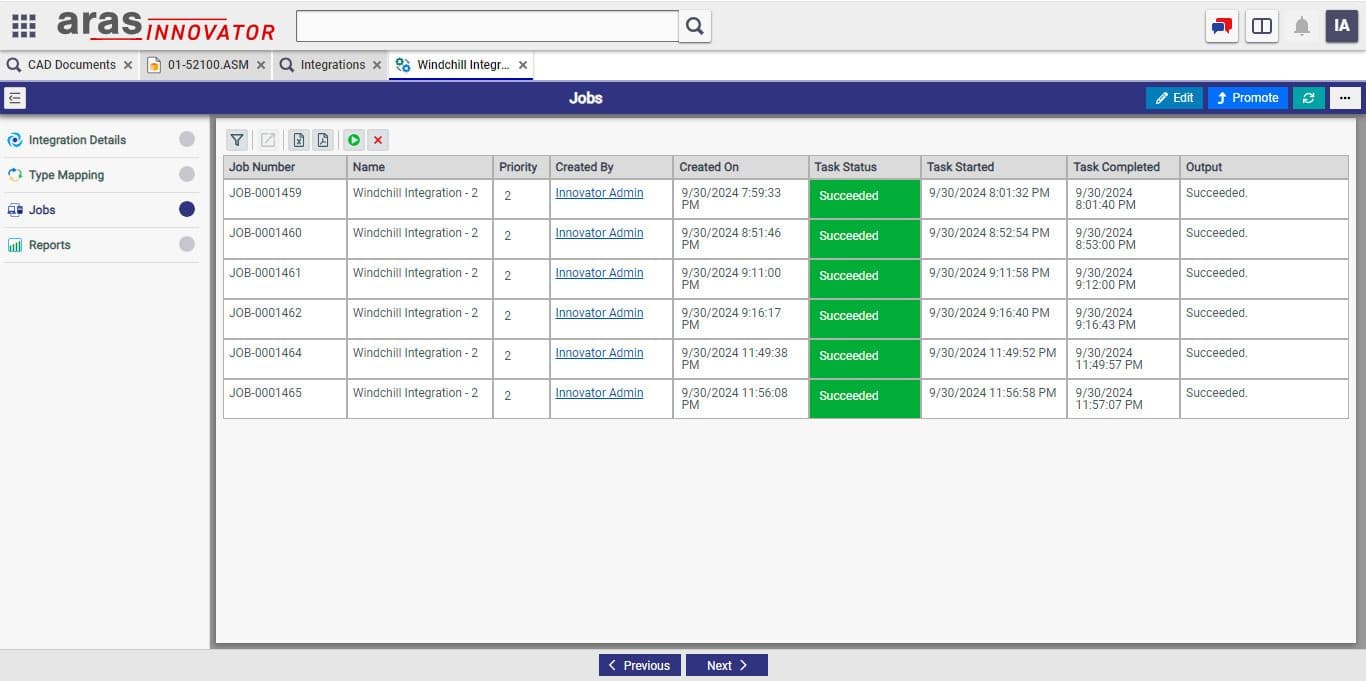Open Innovator Admin link for JOB-0001459

[599, 193]
